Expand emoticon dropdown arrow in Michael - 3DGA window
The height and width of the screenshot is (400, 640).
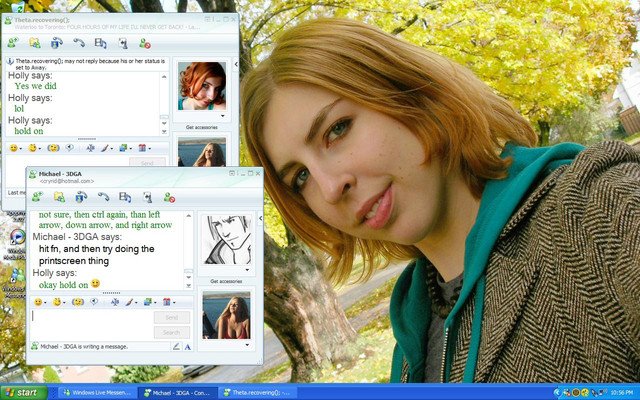point(45,303)
